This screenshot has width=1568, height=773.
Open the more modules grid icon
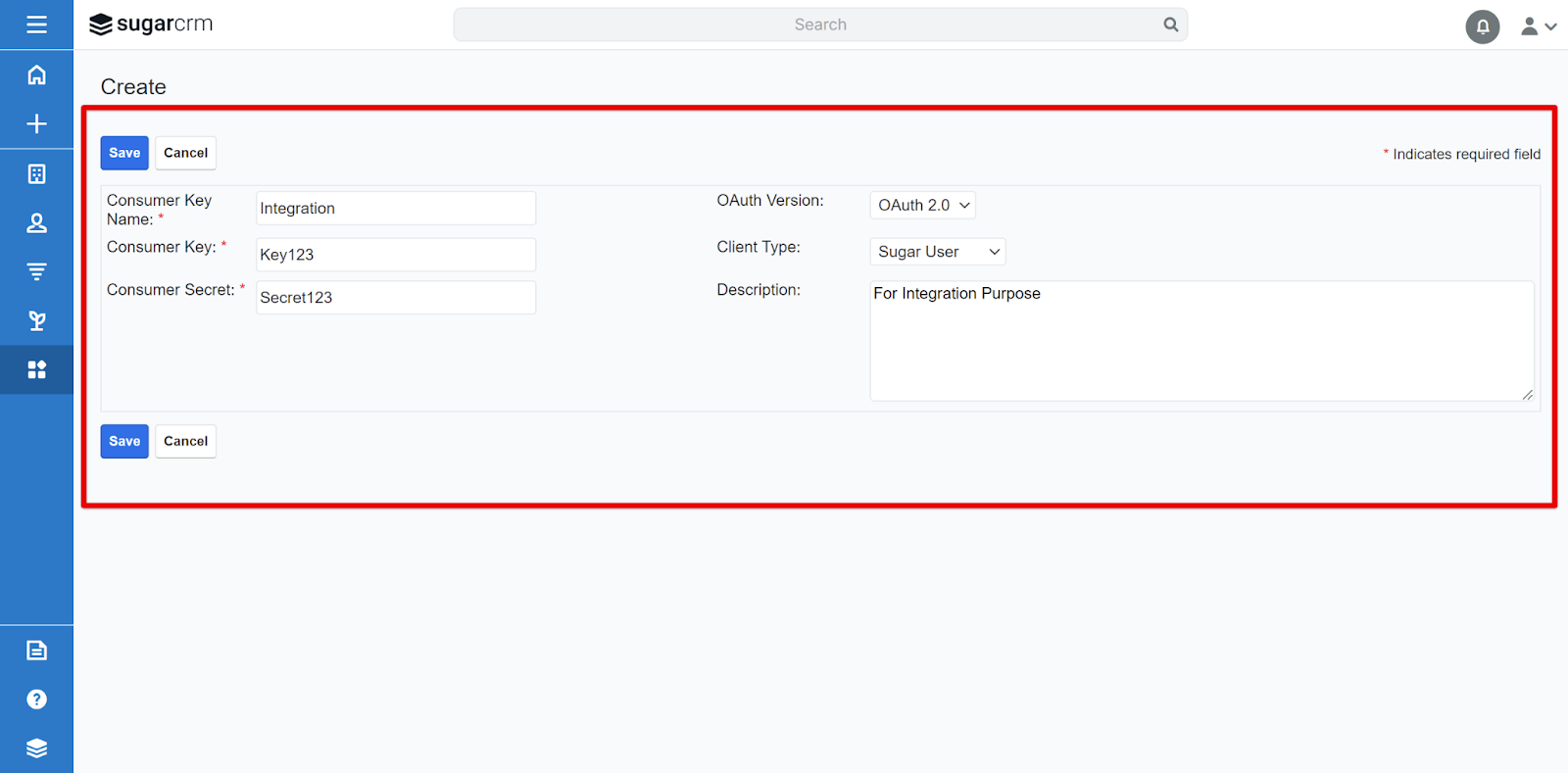pos(36,369)
